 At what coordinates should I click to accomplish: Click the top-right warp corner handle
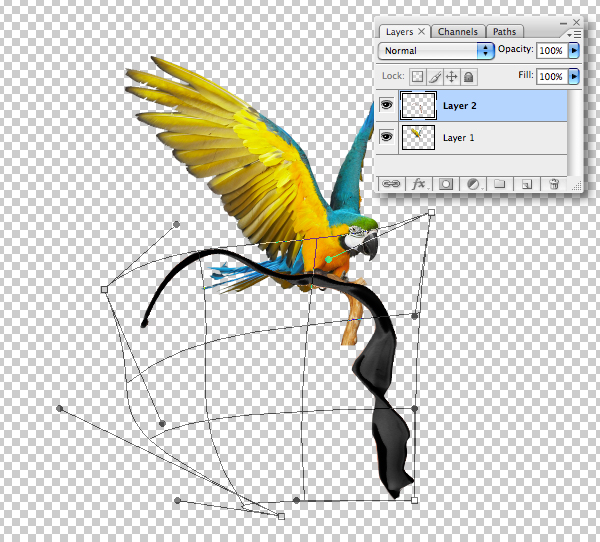[x=431, y=212]
